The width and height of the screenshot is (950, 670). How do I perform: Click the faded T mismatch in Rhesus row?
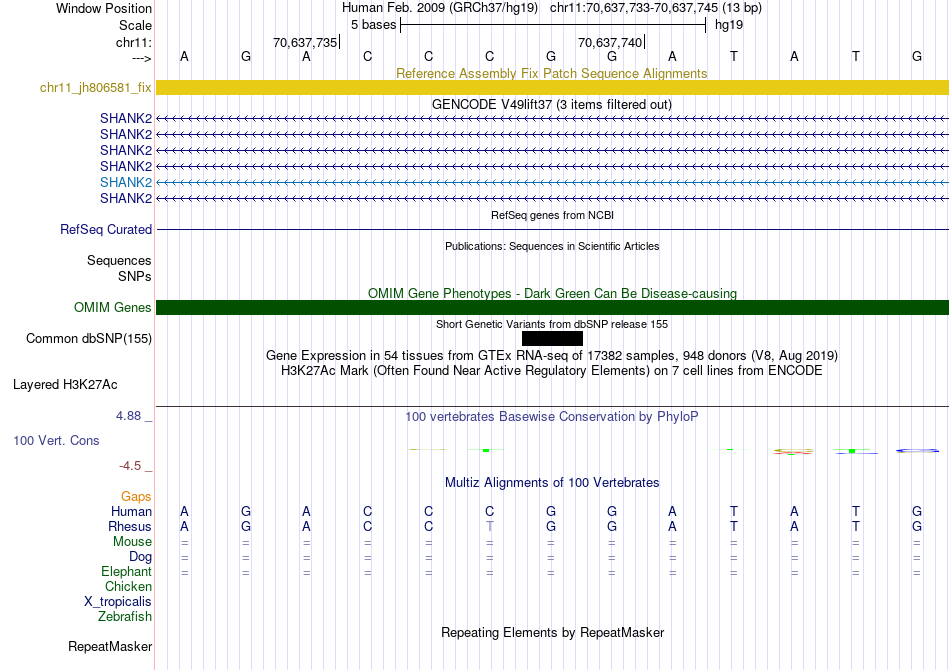(x=490, y=527)
